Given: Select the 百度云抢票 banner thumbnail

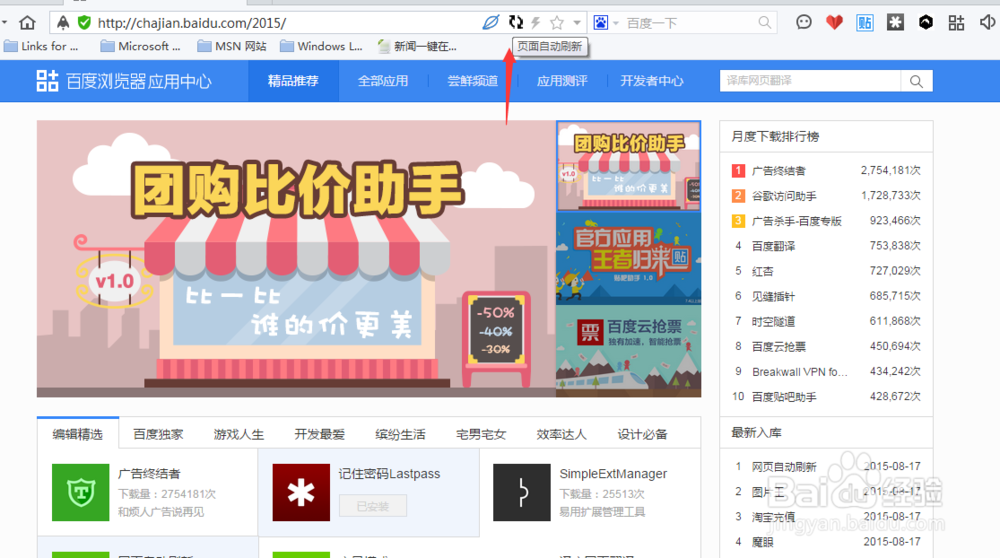Looking at the screenshot, I should [x=628, y=351].
